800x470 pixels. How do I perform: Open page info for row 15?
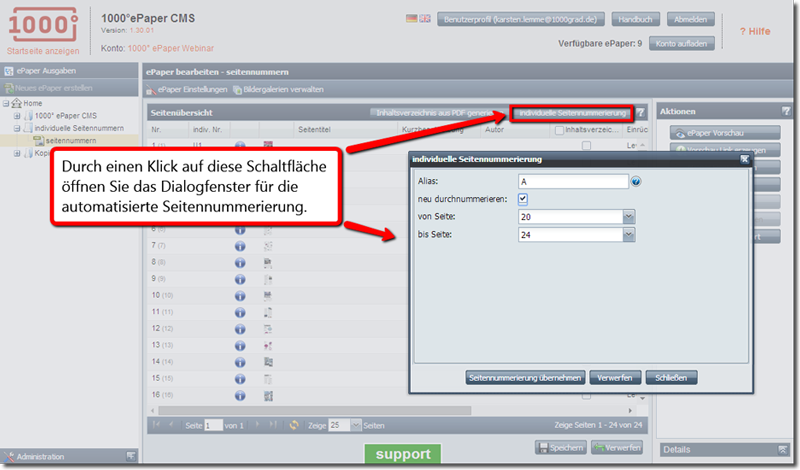click(x=240, y=379)
